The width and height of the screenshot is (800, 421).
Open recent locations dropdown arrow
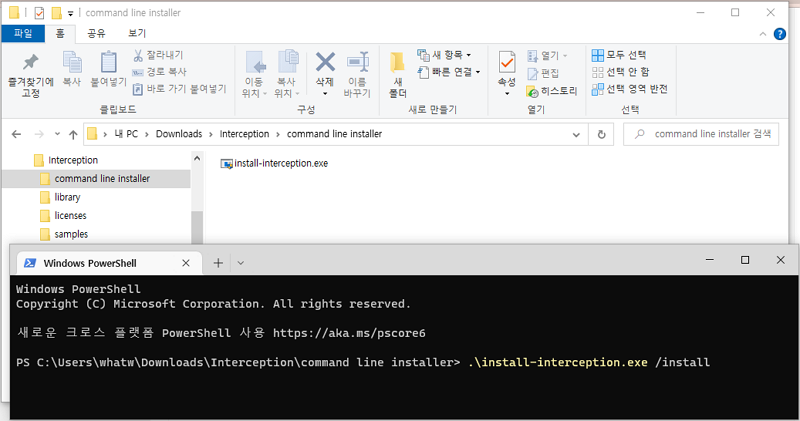(57, 134)
